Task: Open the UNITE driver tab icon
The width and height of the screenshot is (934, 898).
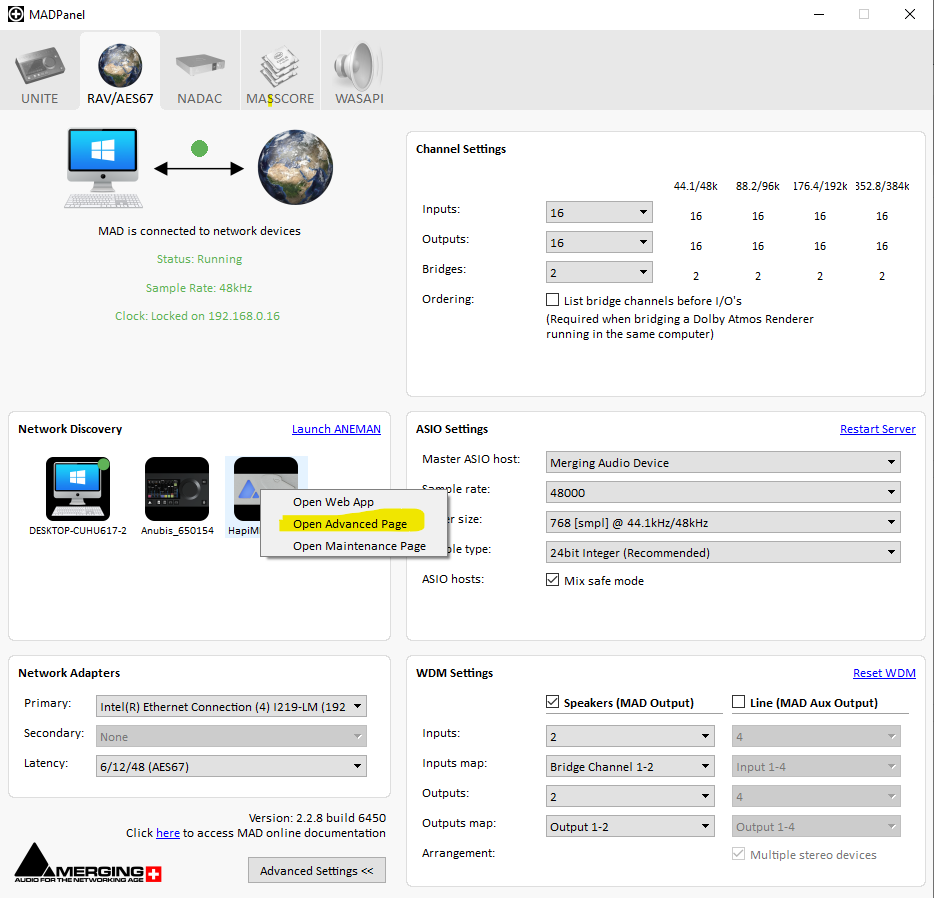Action: (40, 68)
